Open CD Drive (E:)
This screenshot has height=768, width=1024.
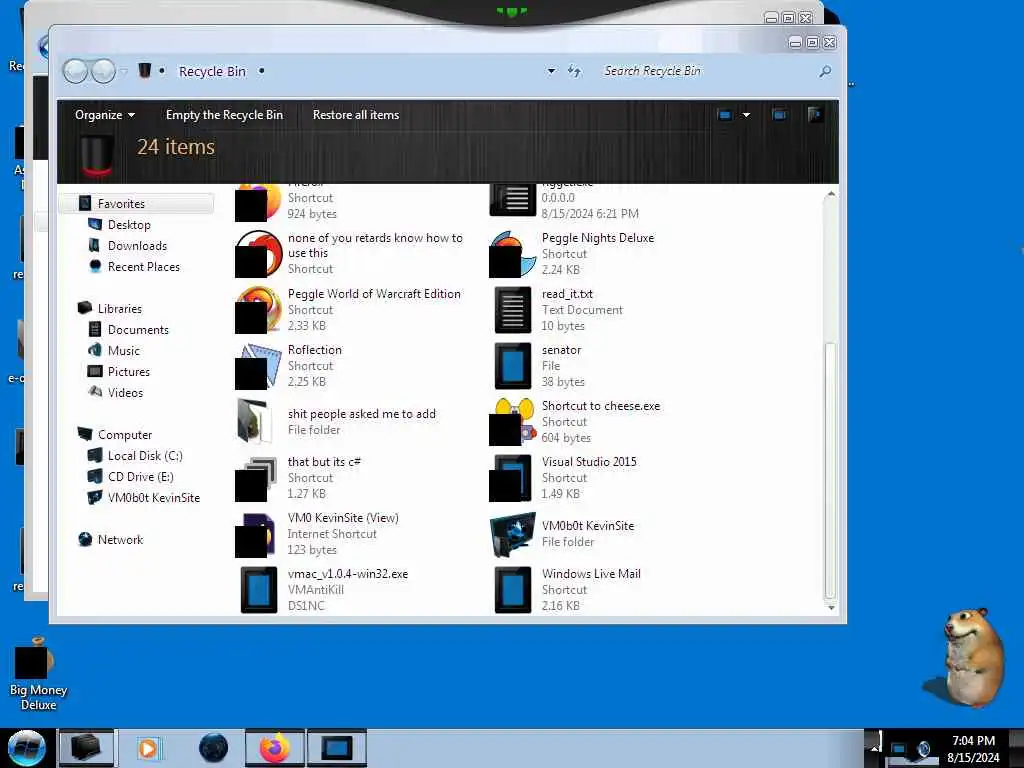tap(140, 477)
